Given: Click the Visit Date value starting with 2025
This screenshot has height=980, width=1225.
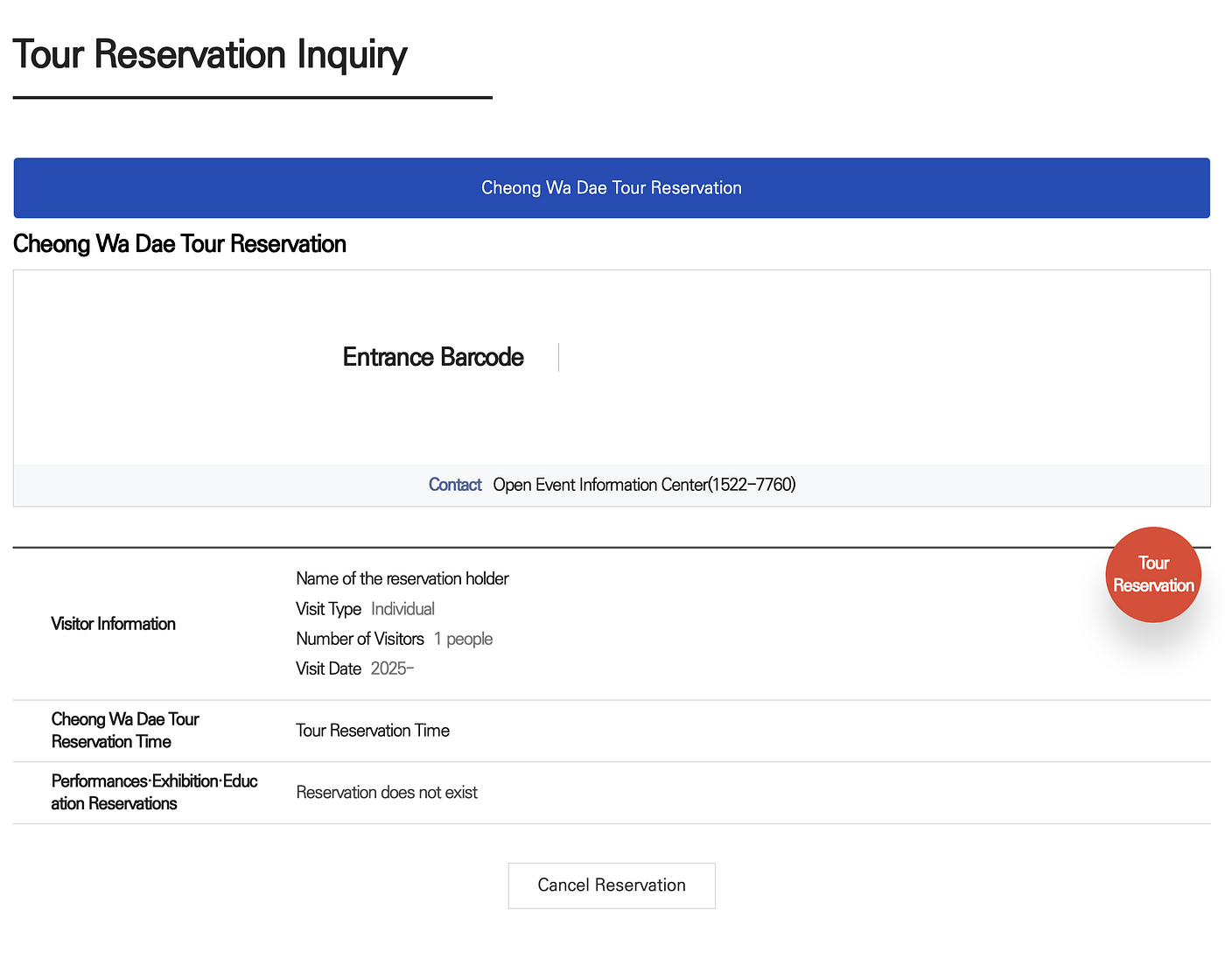Looking at the screenshot, I should (392, 668).
